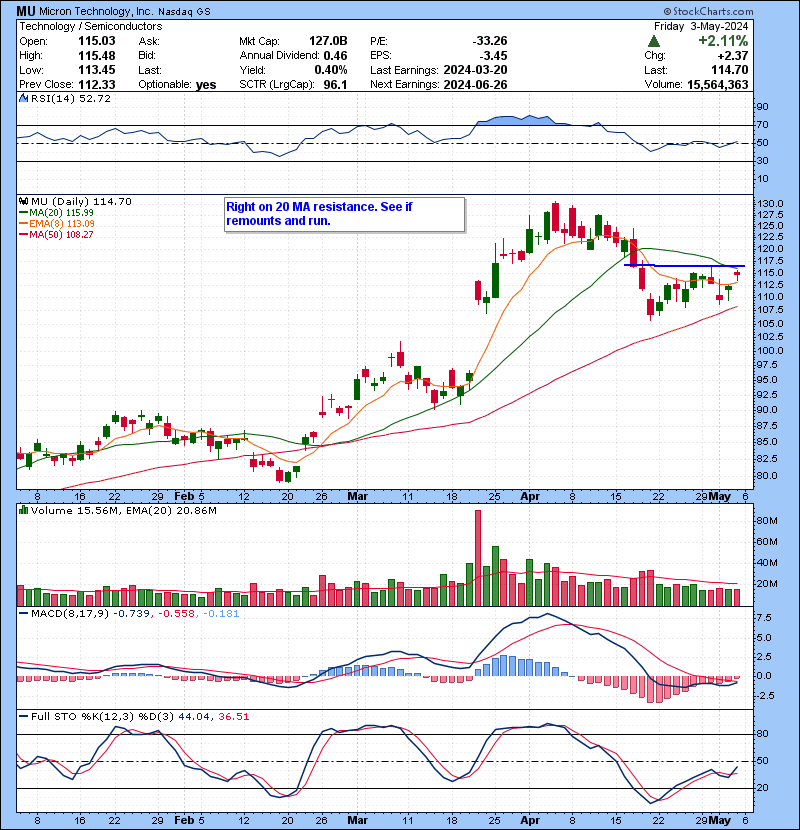Click the Annual Dividend value 0.46
This screenshot has height=830, width=800.
click(335, 56)
